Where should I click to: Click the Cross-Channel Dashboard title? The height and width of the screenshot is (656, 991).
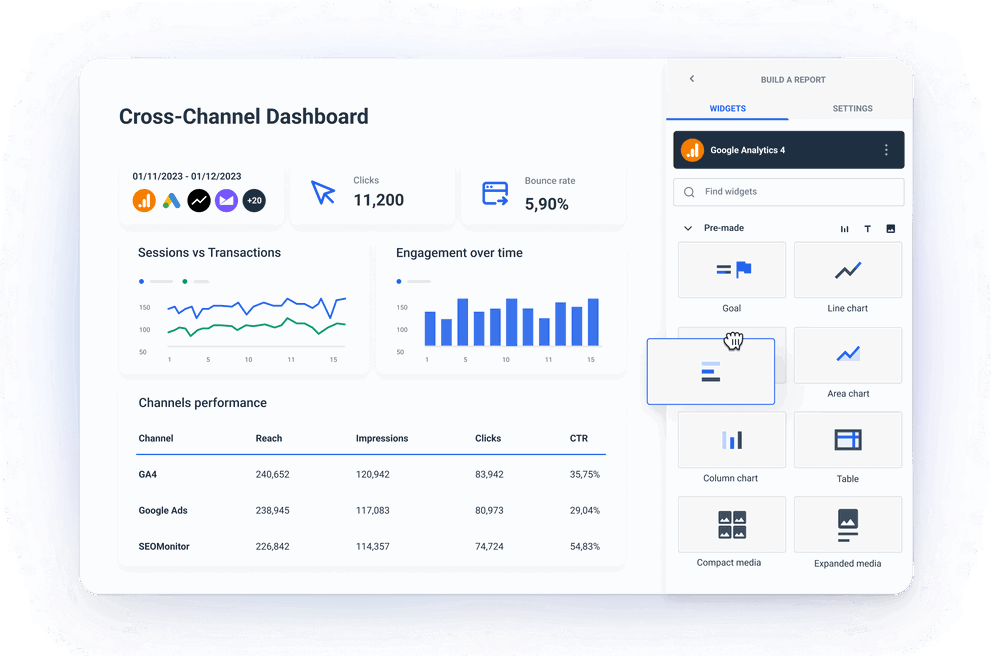click(x=243, y=116)
